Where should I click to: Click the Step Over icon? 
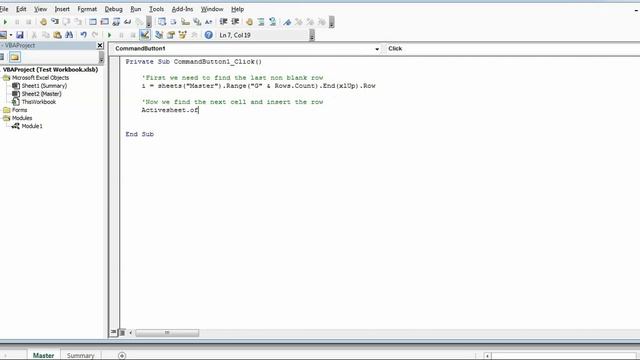point(66,22)
